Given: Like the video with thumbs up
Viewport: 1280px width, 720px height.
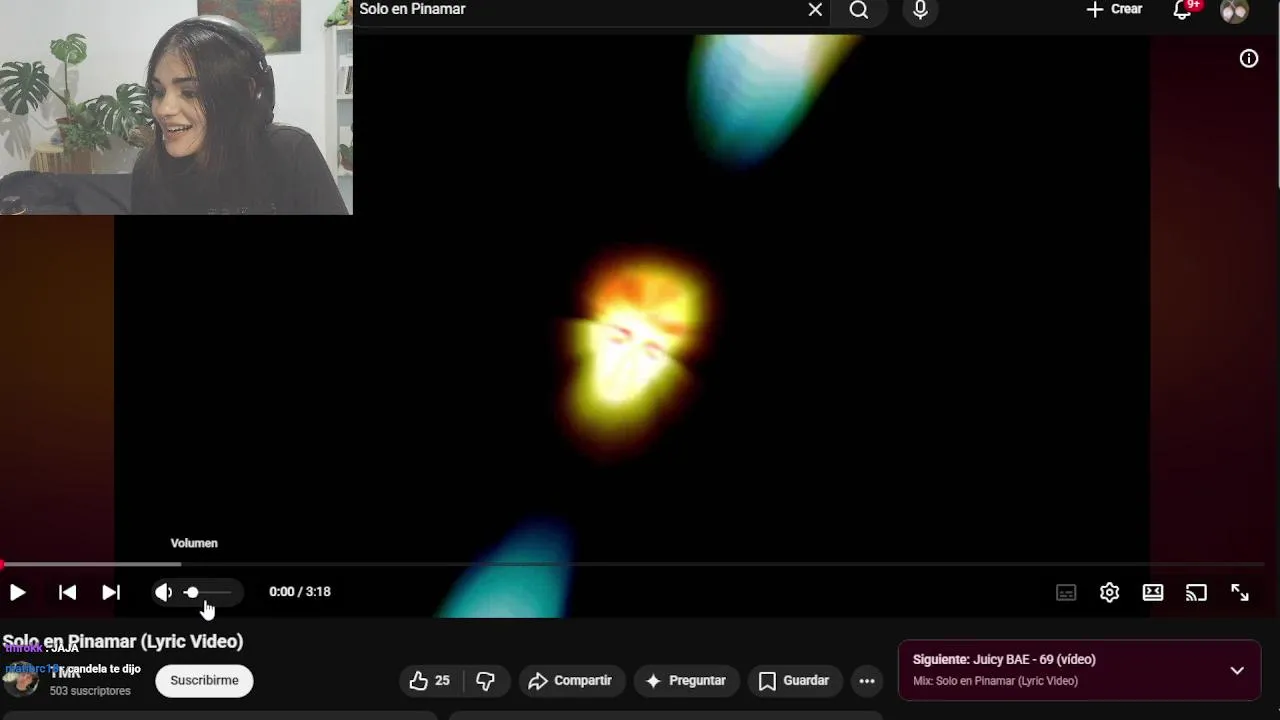Looking at the screenshot, I should 430,681.
